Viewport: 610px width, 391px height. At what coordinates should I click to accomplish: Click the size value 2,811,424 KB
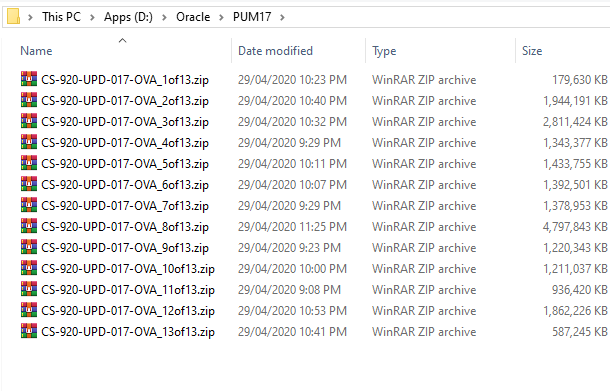point(575,122)
